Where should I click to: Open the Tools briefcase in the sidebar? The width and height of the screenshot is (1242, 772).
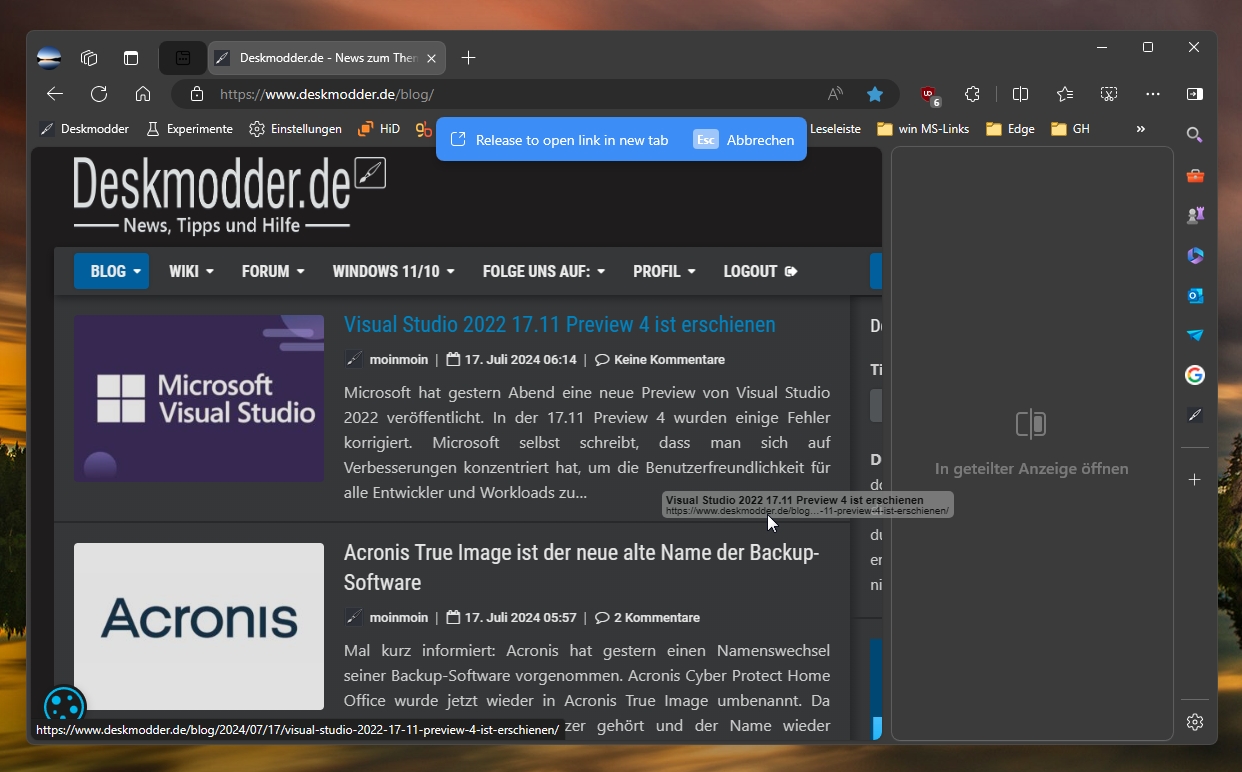[1195, 175]
